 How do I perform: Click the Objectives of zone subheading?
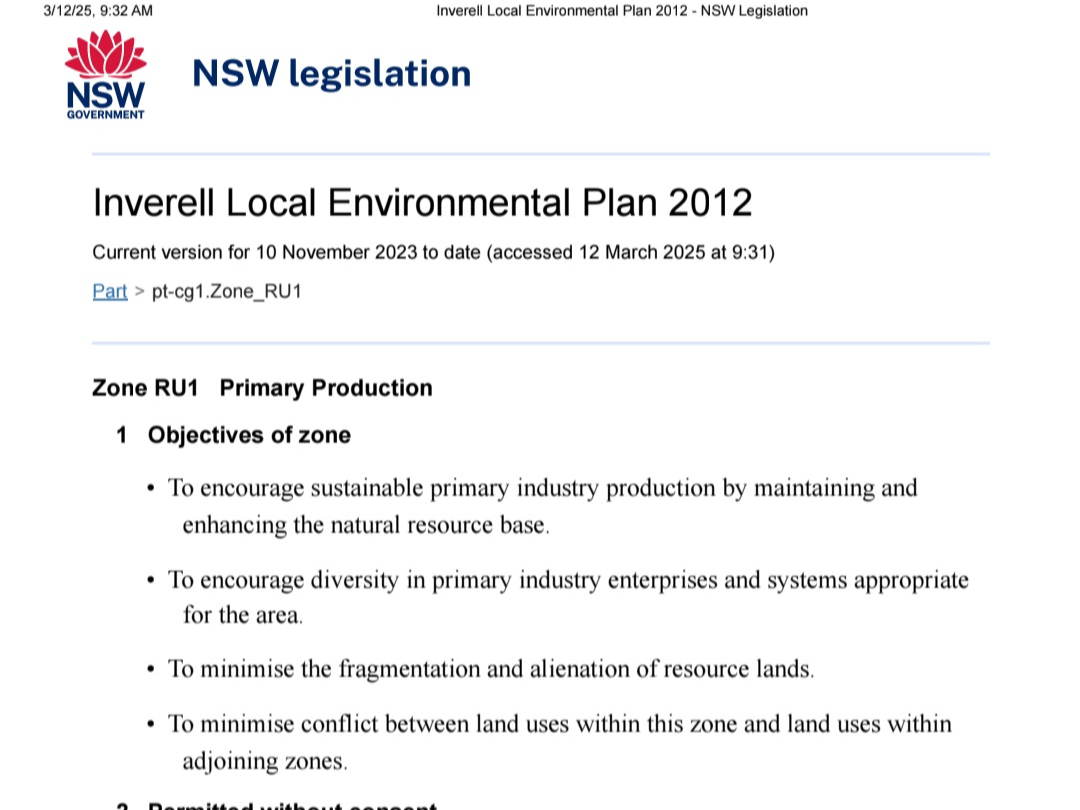coord(249,435)
